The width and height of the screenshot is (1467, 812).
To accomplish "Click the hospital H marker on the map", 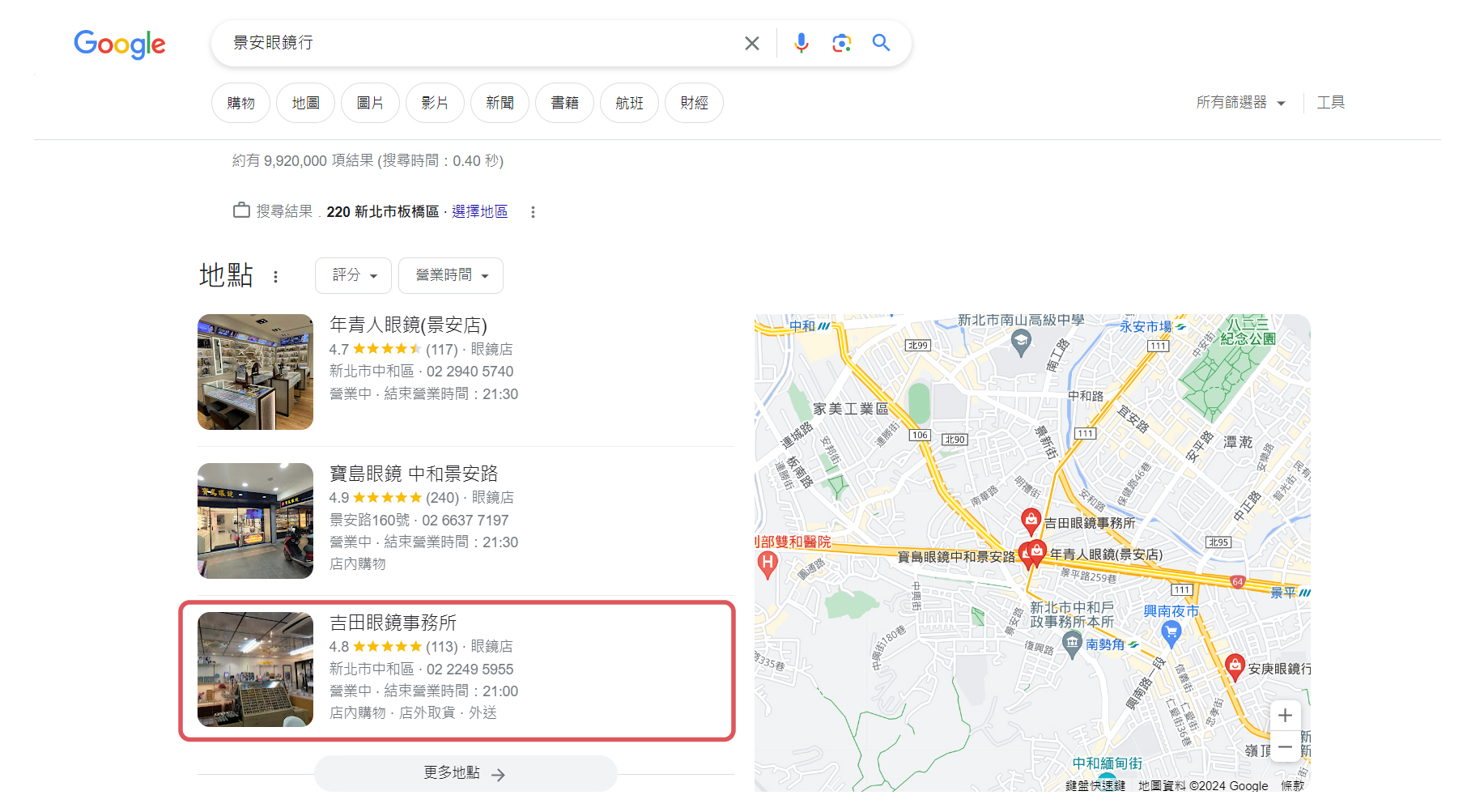I will click(x=768, y=563).
